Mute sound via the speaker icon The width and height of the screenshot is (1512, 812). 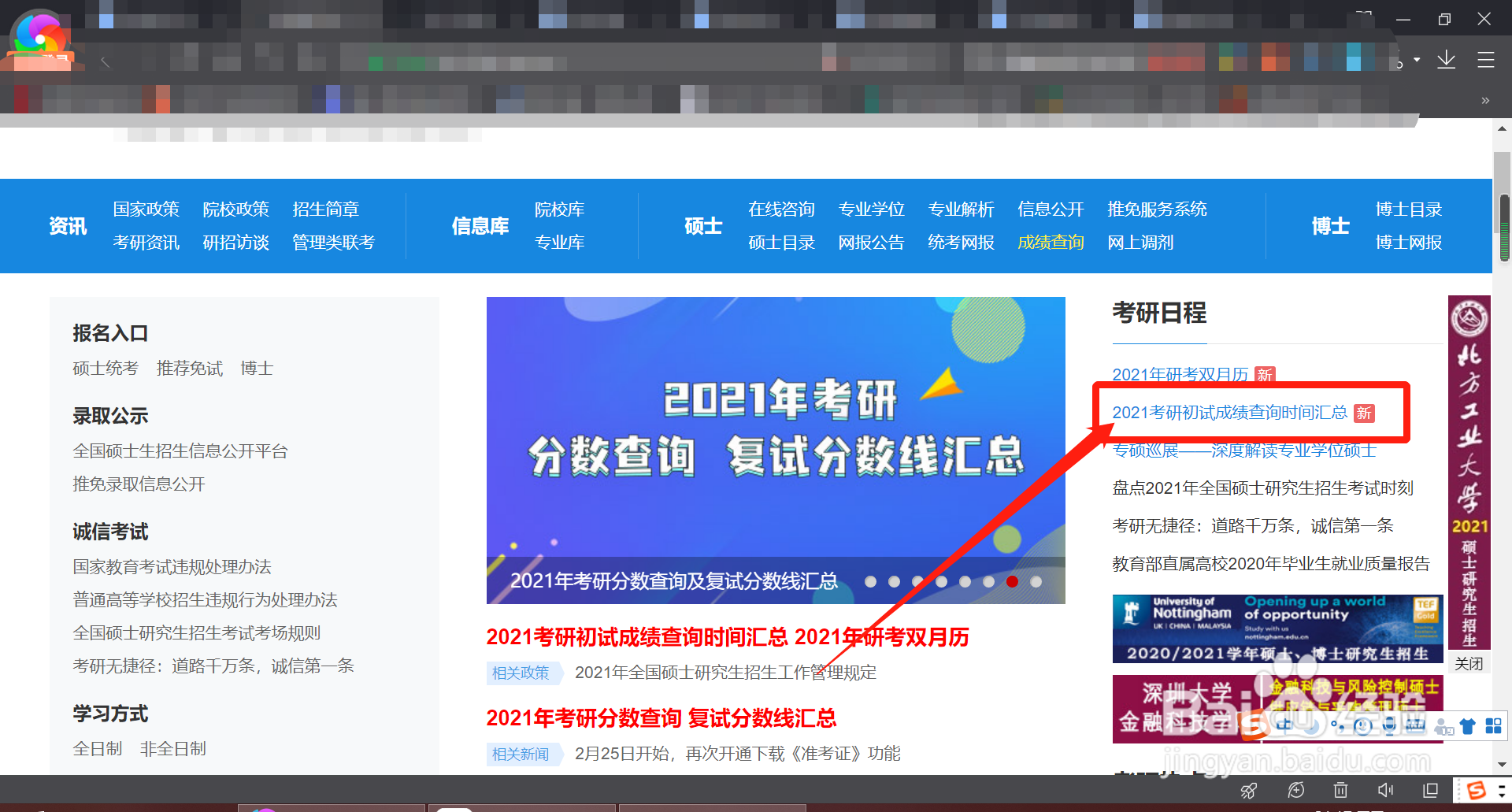coord(1385,791)
